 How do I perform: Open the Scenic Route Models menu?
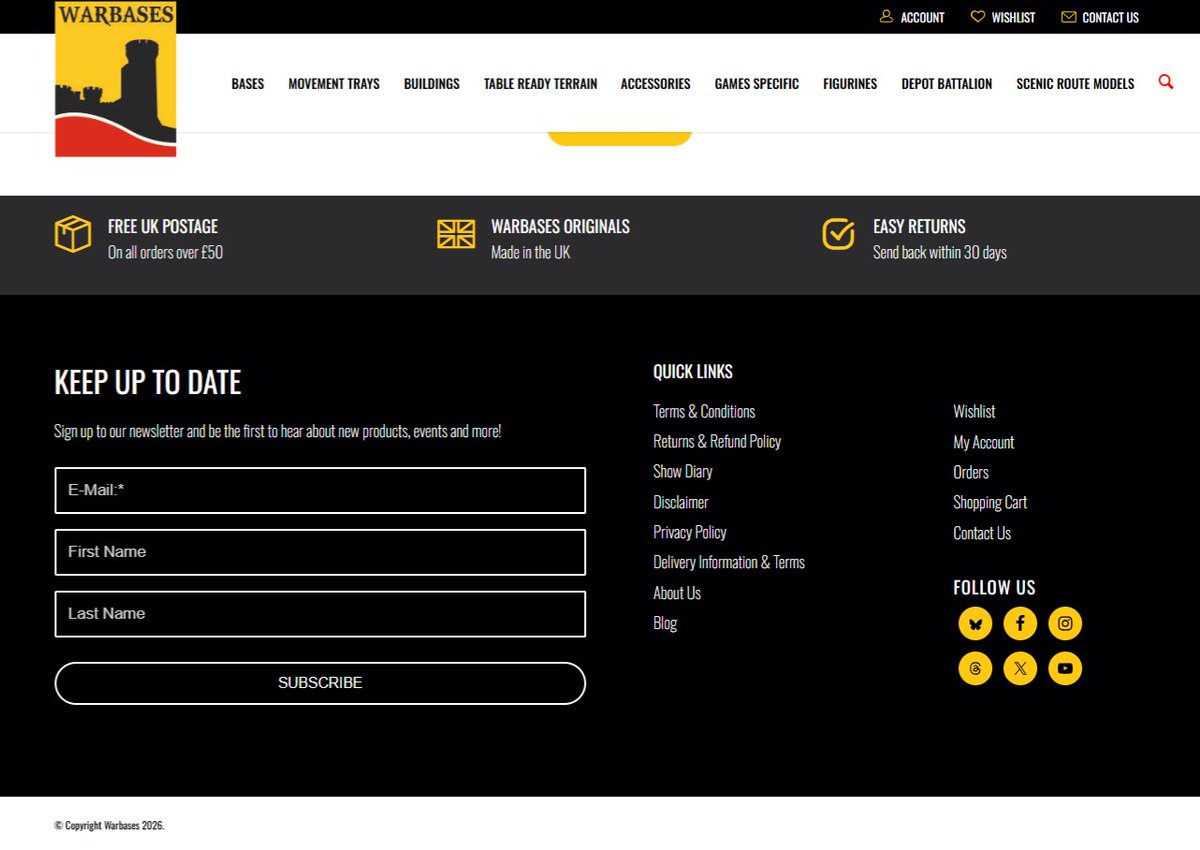(x=1075, y=84)
